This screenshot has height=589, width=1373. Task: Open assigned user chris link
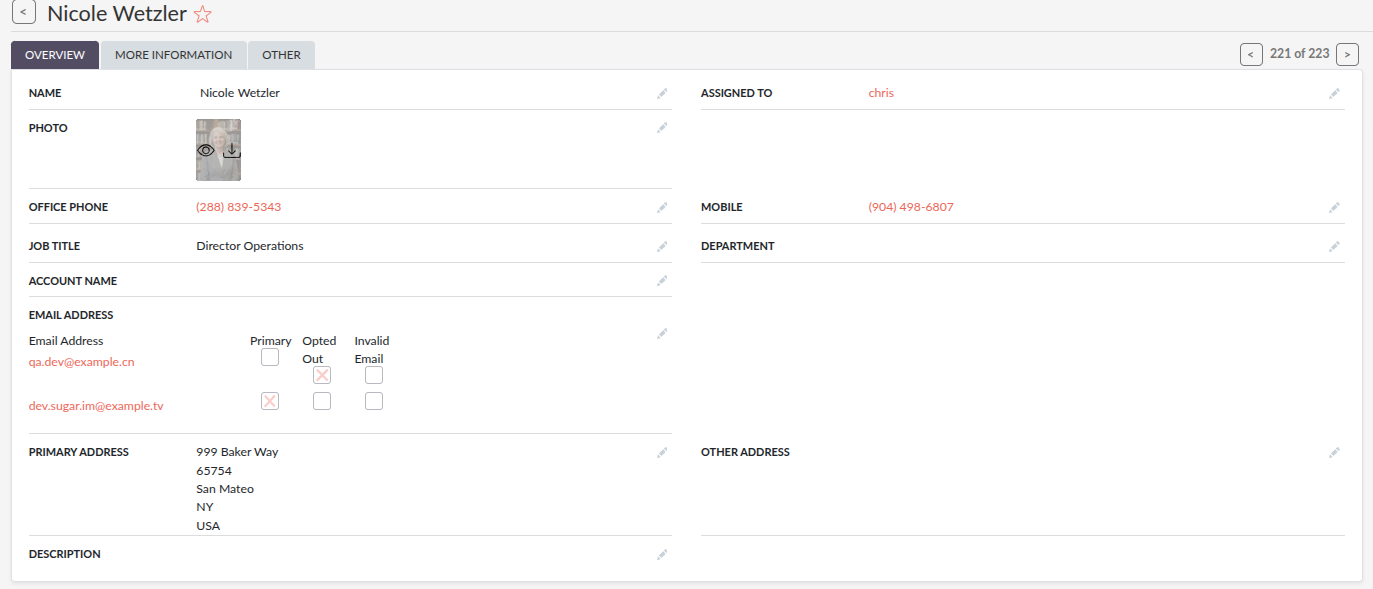tap(881, 93)
